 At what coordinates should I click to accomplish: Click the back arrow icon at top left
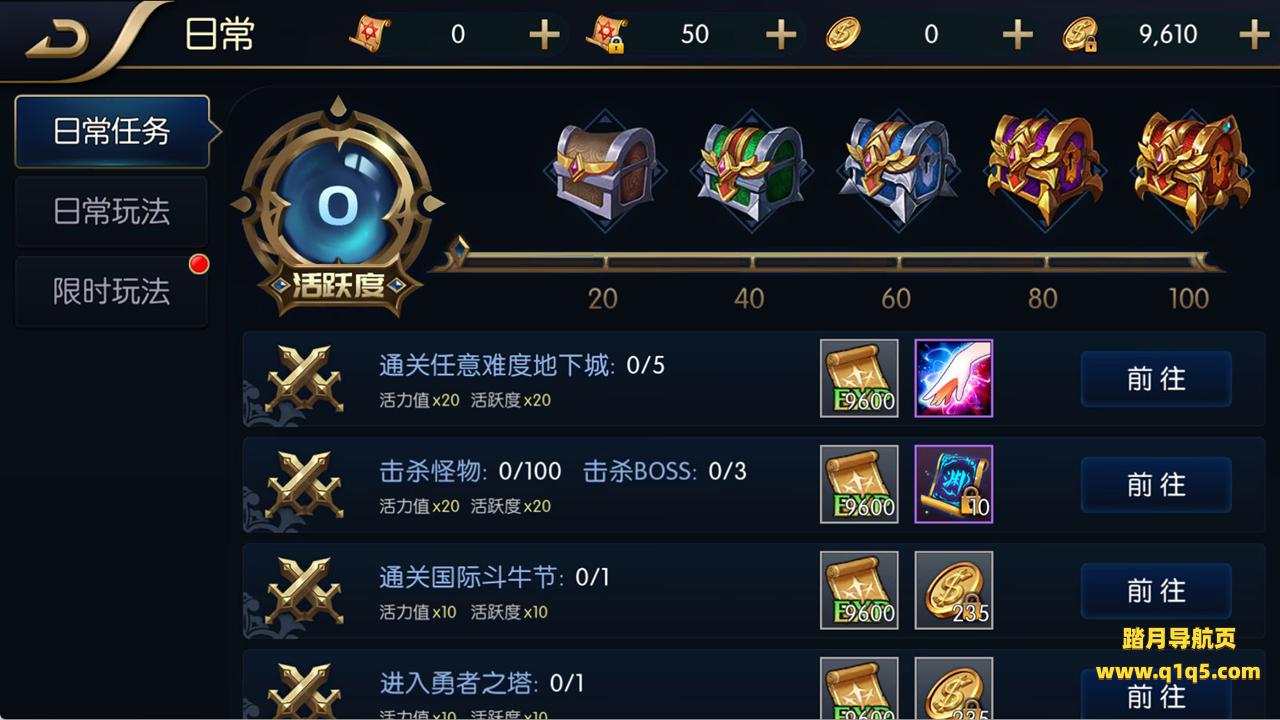pos(57,37)
